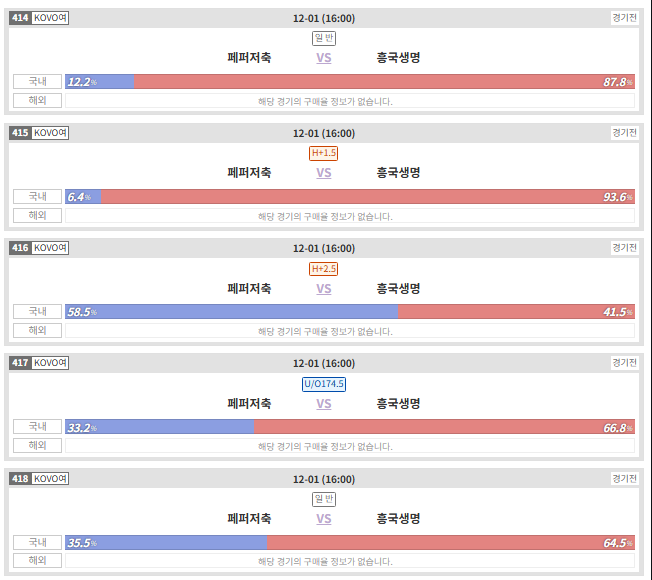Viewport: 652px width, 580px height.
Task: Click the 414 match number badge
Action: click(x=20, y=18)
